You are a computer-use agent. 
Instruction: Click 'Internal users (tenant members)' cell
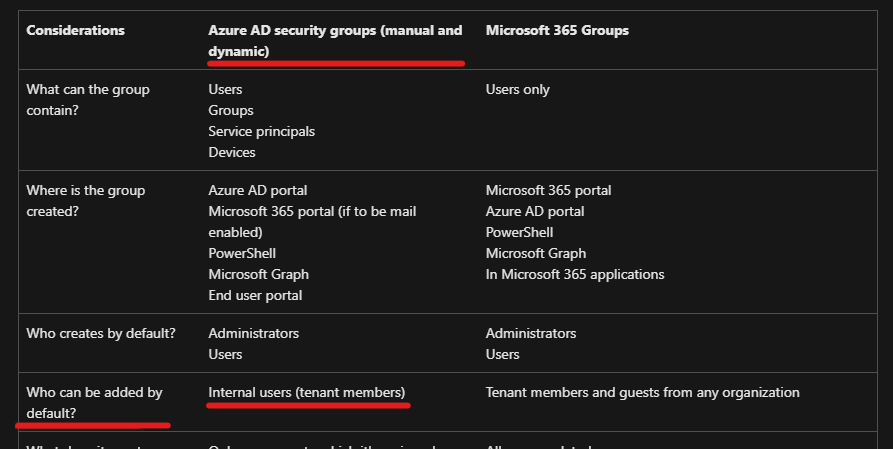[307, 393]
